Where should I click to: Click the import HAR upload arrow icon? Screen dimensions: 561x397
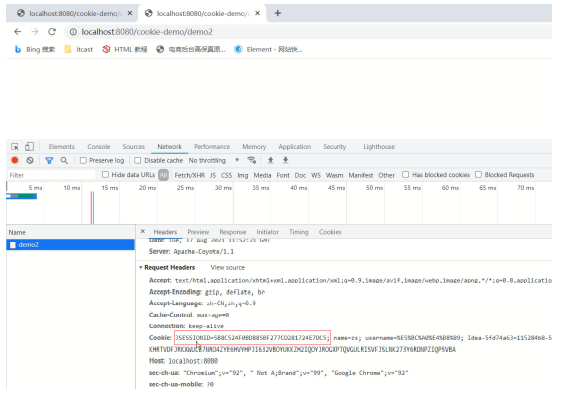click(270, 160)
